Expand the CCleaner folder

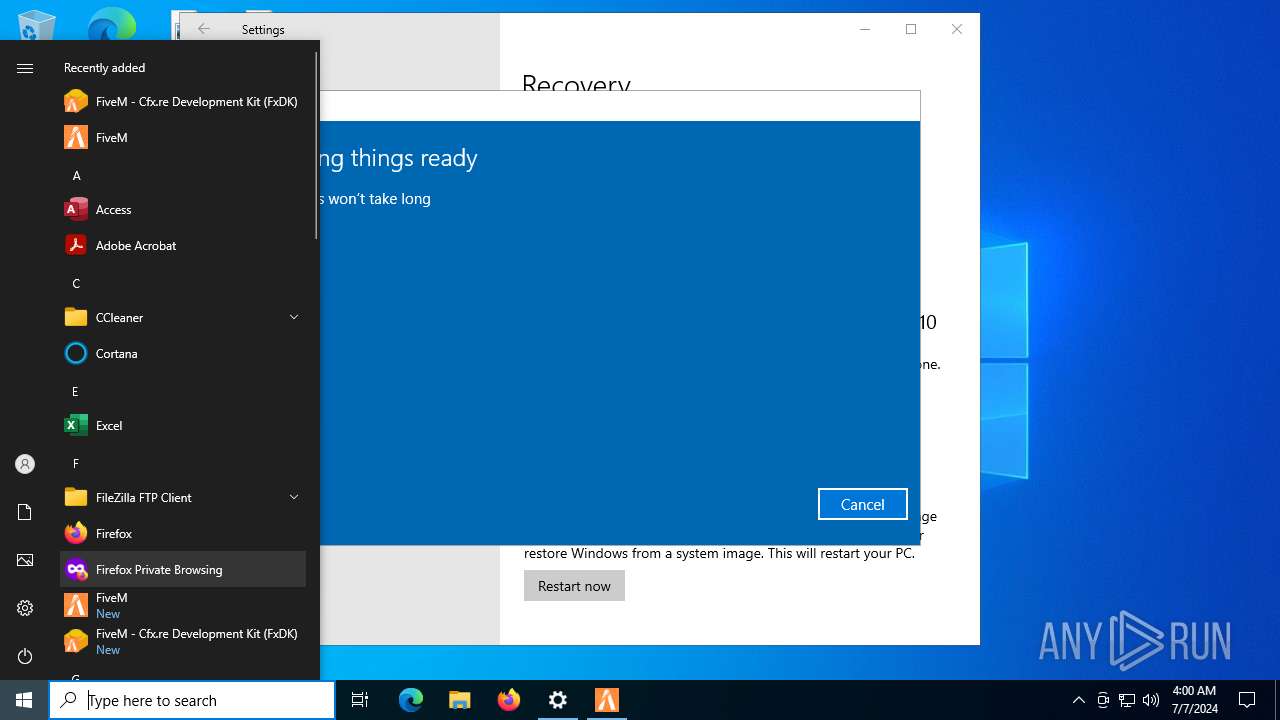click(x=294, y=317)
